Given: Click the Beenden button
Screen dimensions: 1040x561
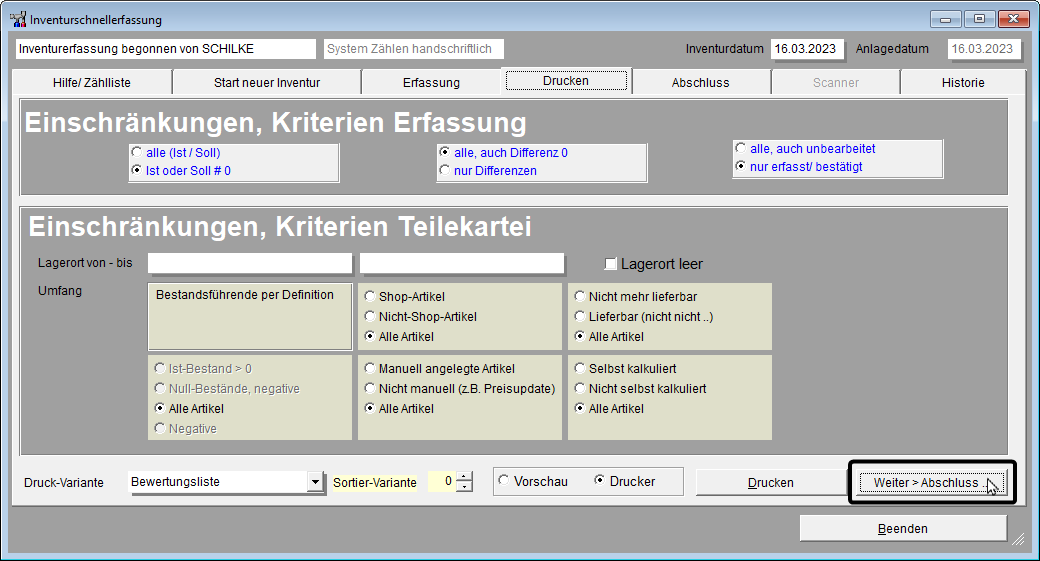Looking at the screenshot, I should point(903,529).
